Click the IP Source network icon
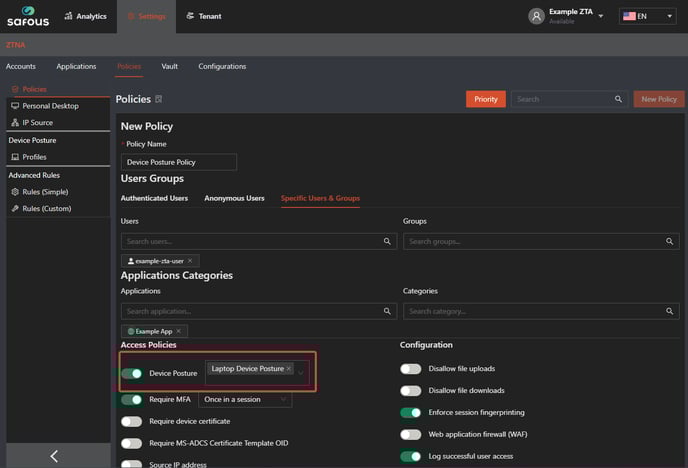This screenshot has width=688, height=468. [15, 122]
